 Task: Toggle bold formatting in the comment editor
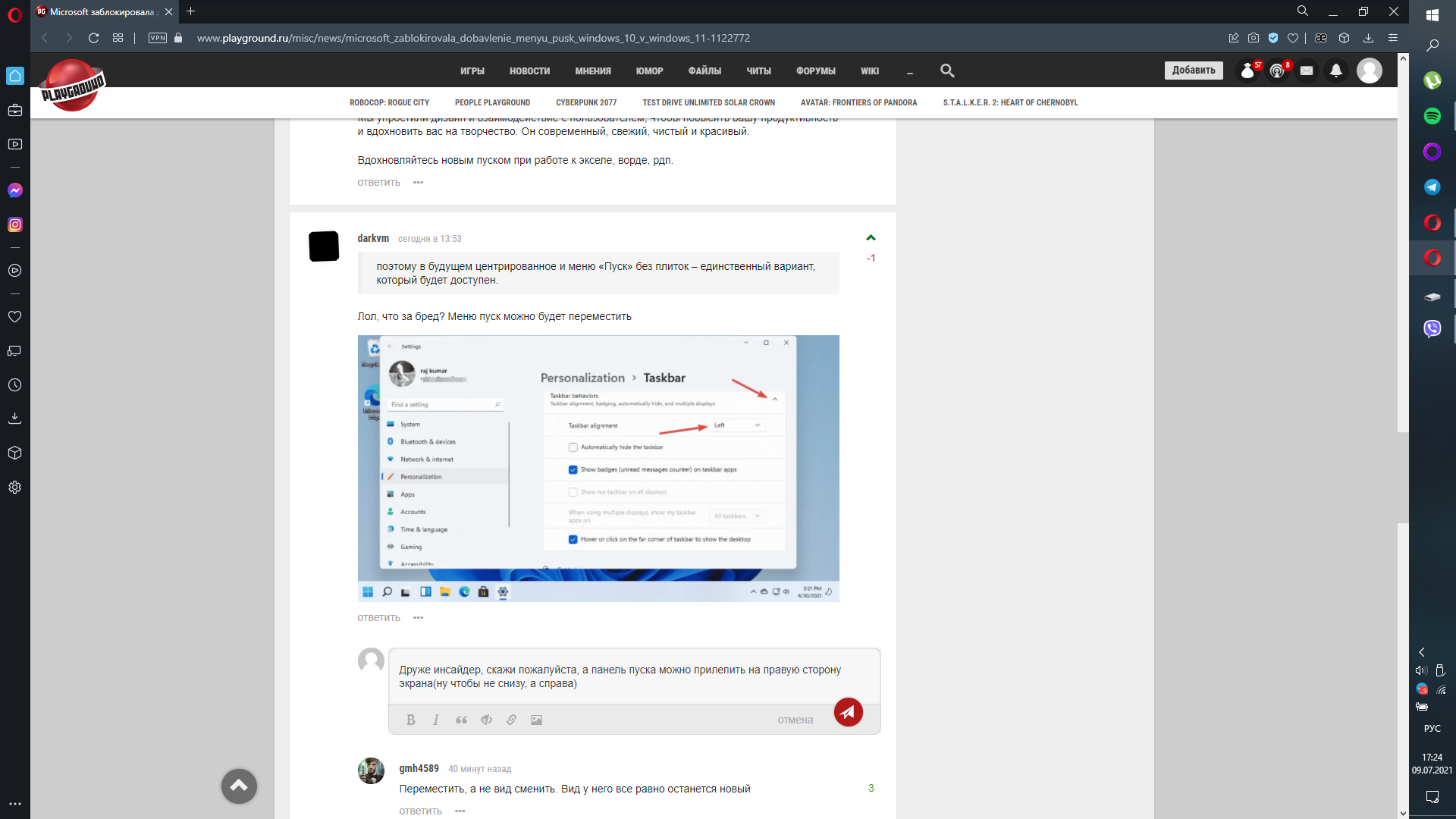click(410, 720)
